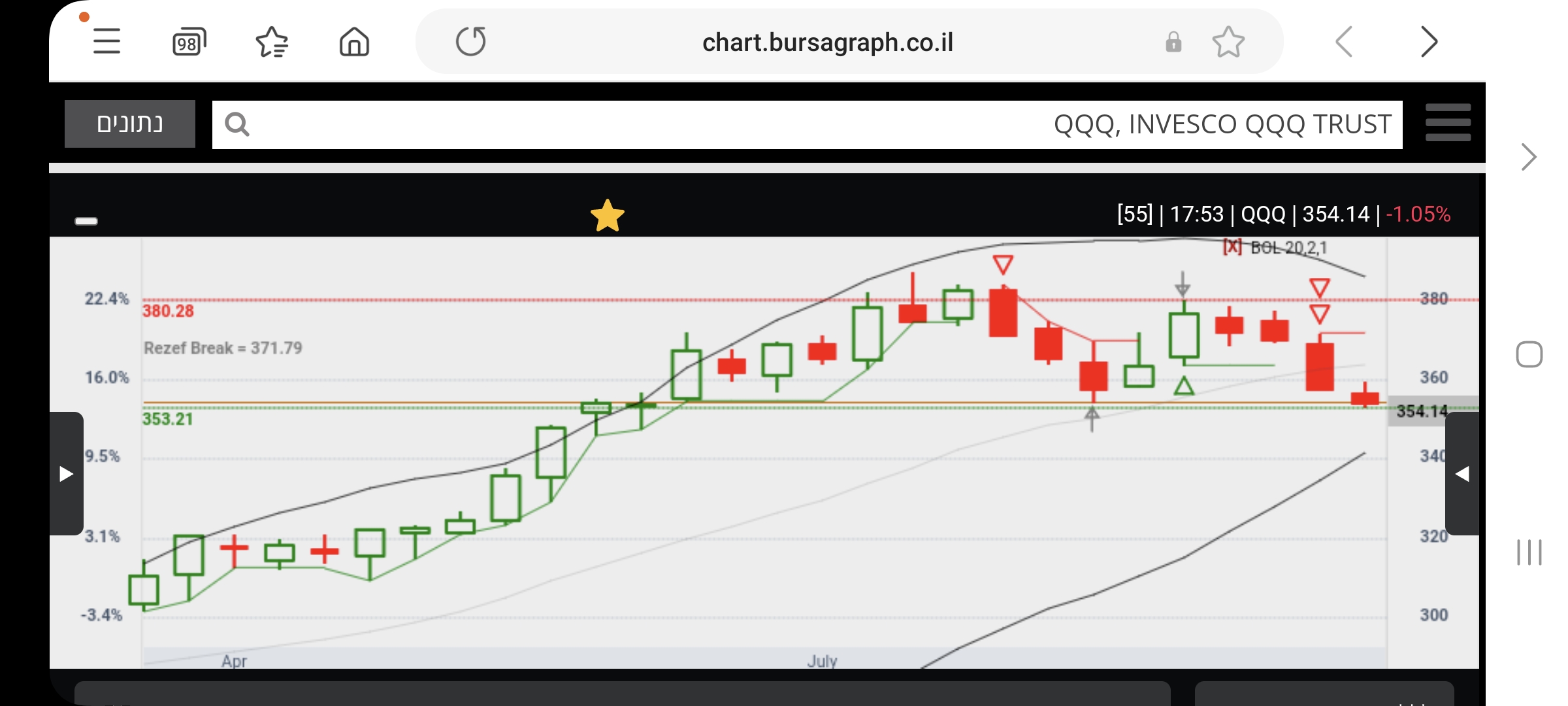The height and width of the screenshot is (706, 1568).
Task: Expand the left side panel arrow
Action: (66, 473)
